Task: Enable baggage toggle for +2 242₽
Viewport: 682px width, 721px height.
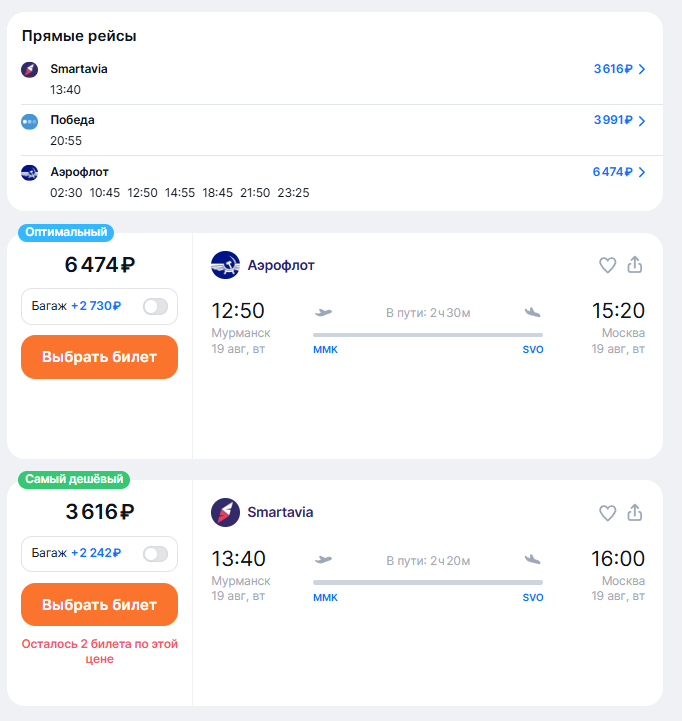Action: tap(155, 554)
